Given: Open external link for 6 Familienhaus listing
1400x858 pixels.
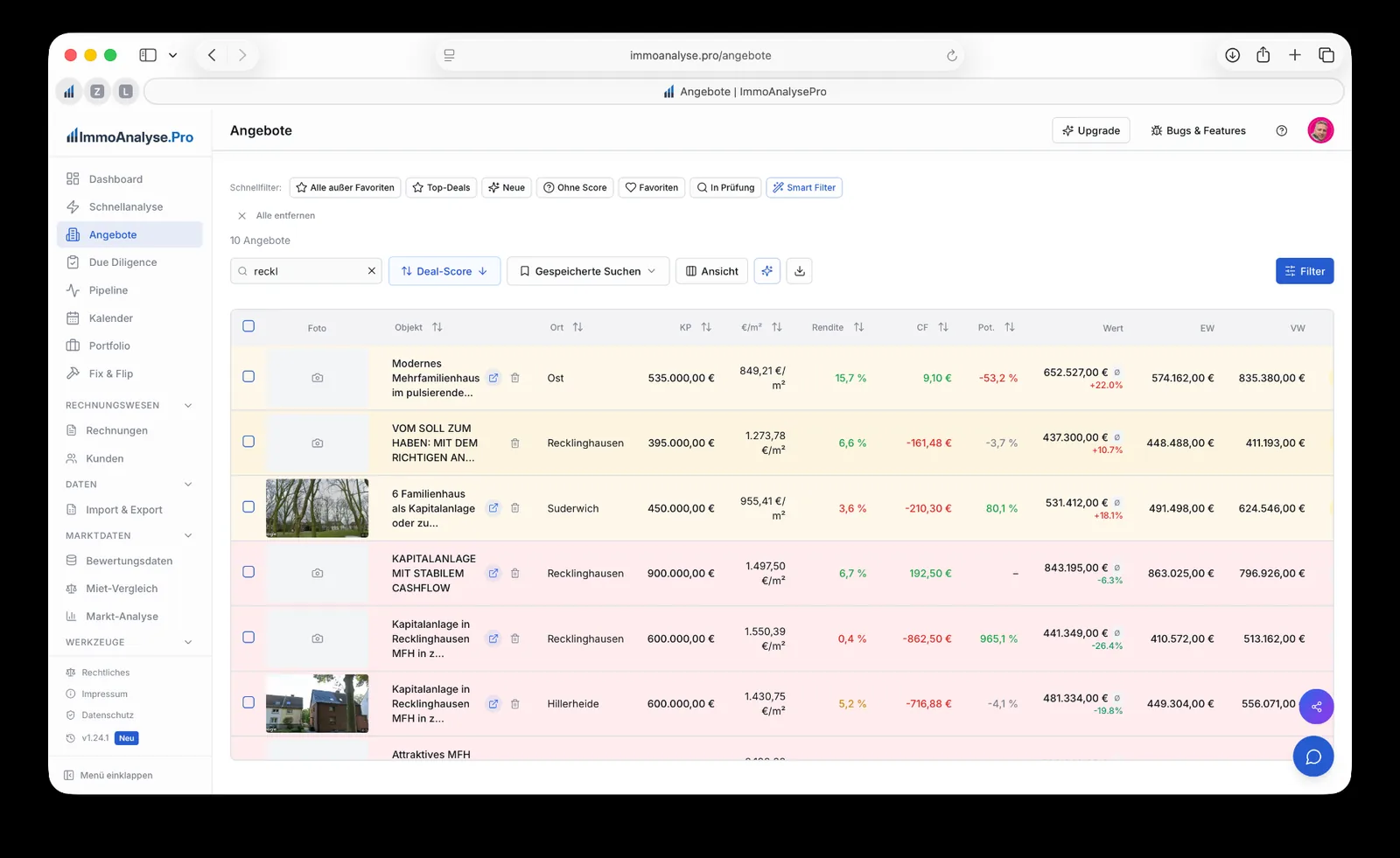Looking at the screenshot, I should point(493,508).
